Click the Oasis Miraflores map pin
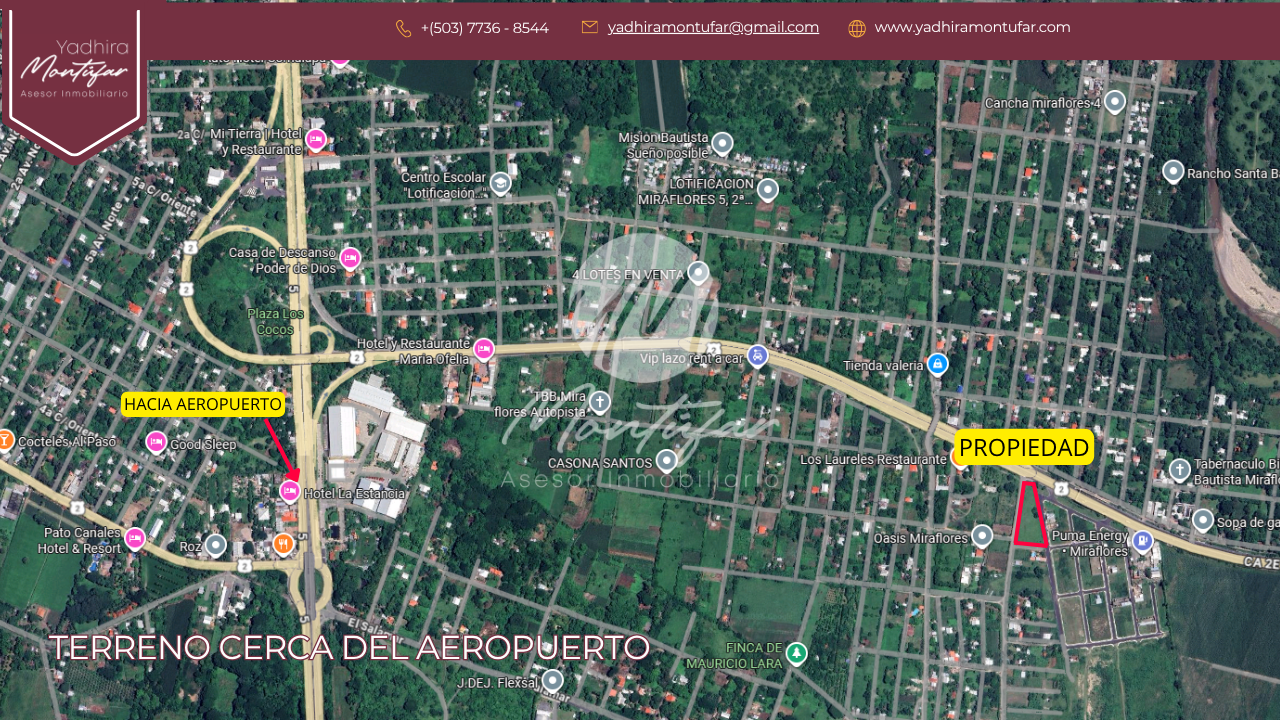Viewport: 1280px width, 720px height. click(x=982, y=536)
